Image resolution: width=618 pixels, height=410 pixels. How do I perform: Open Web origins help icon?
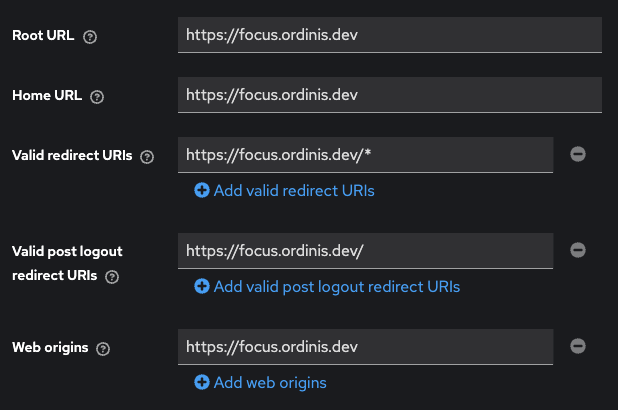[x=103, y=349]
